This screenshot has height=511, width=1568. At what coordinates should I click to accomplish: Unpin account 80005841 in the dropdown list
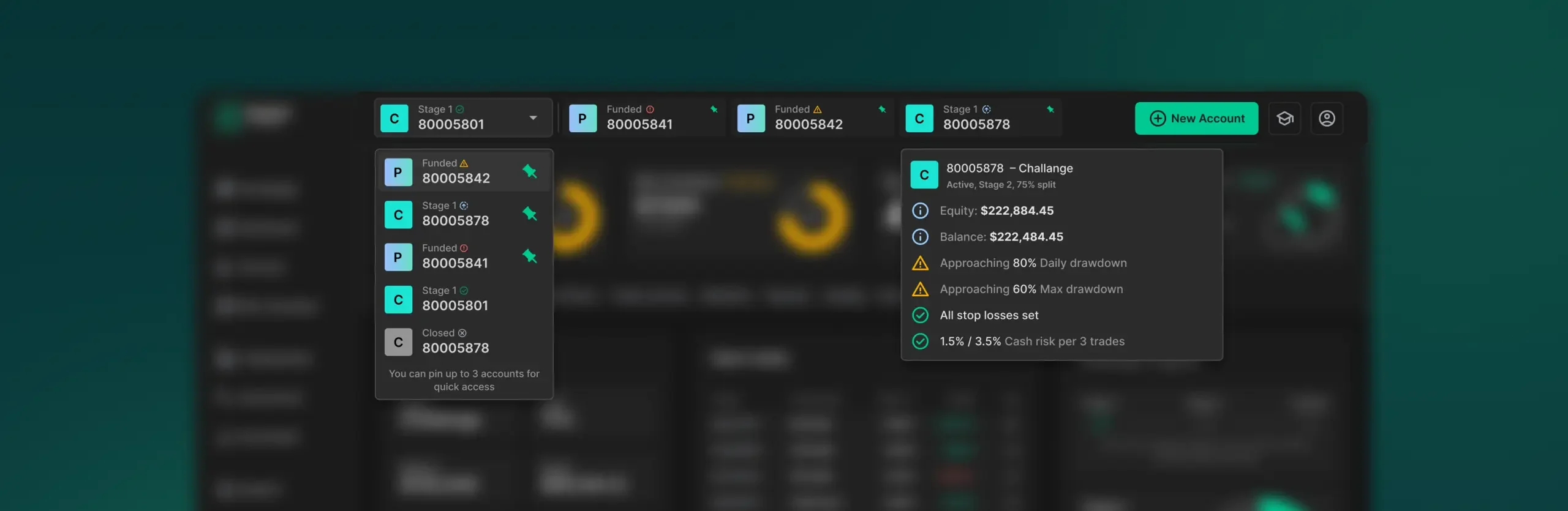pos(530,256)
